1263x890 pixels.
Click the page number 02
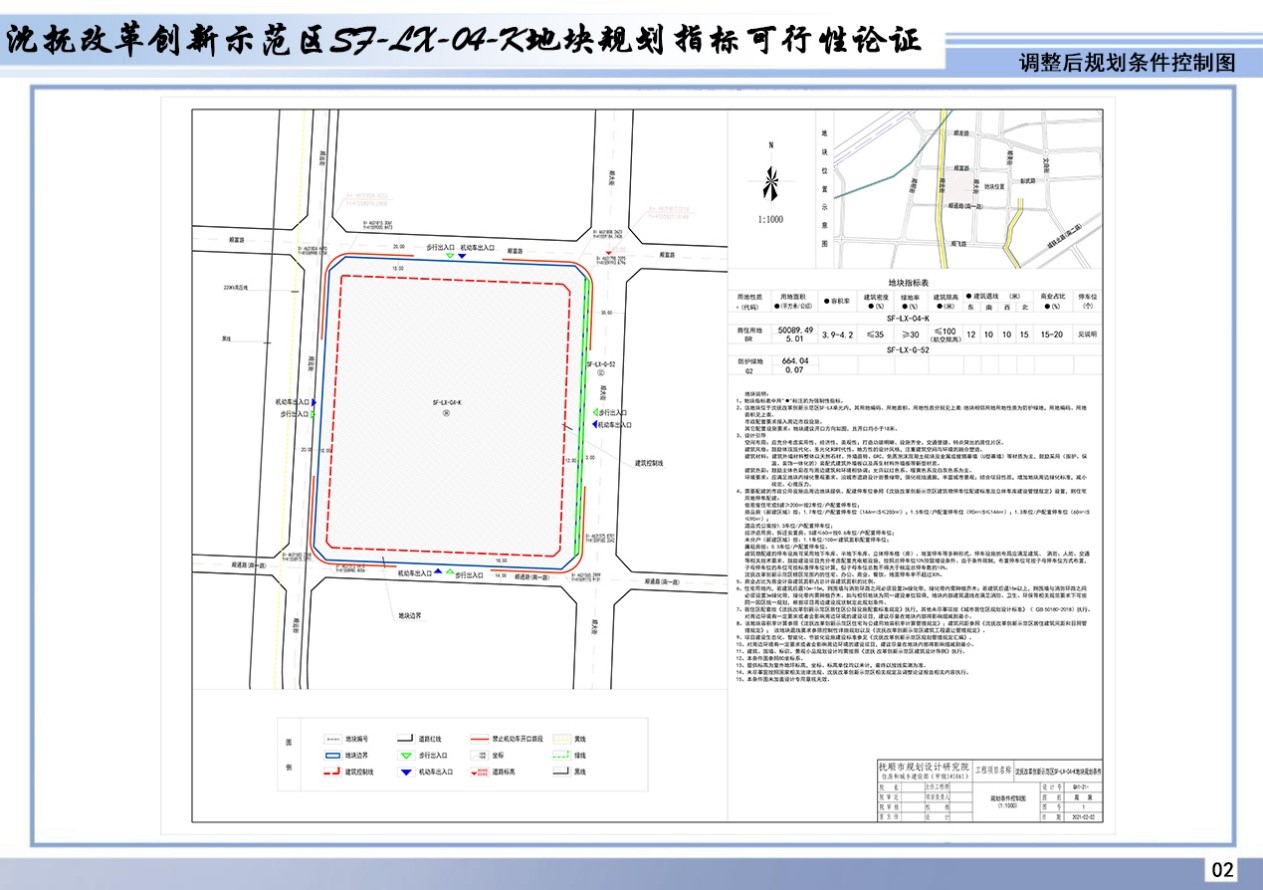click(1222, 870)
